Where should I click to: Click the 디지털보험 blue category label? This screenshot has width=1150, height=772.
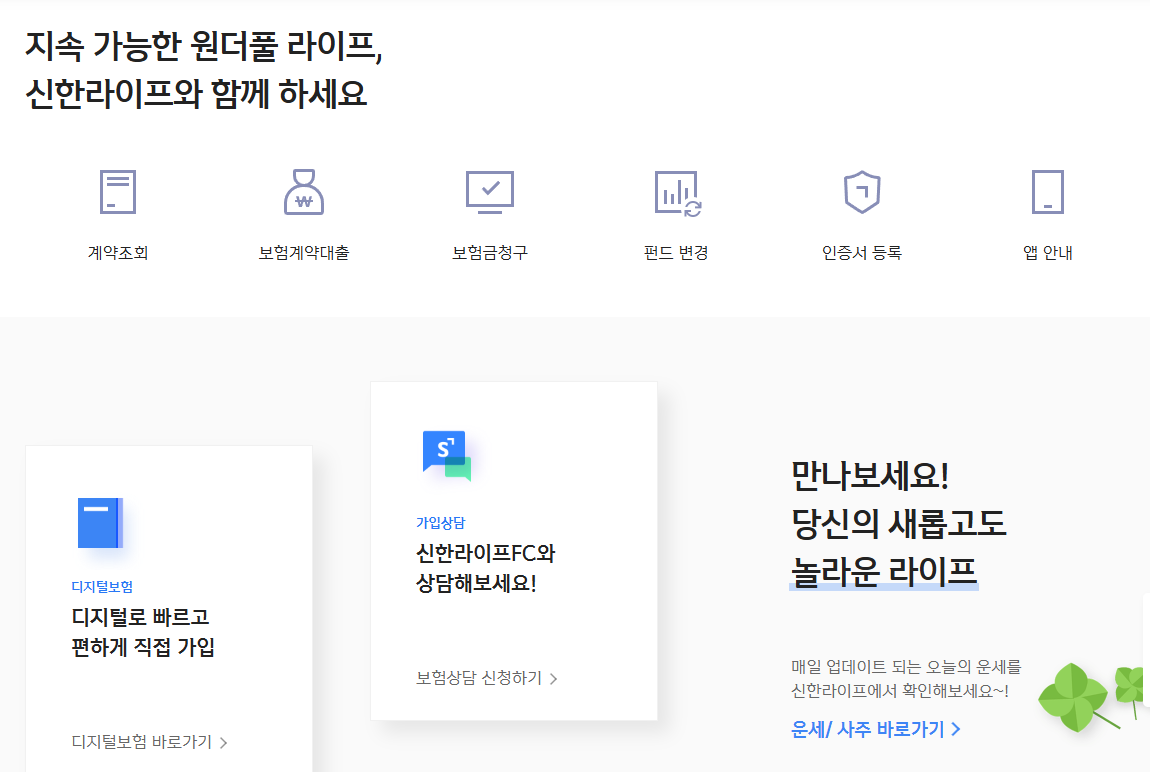(102, 587)
